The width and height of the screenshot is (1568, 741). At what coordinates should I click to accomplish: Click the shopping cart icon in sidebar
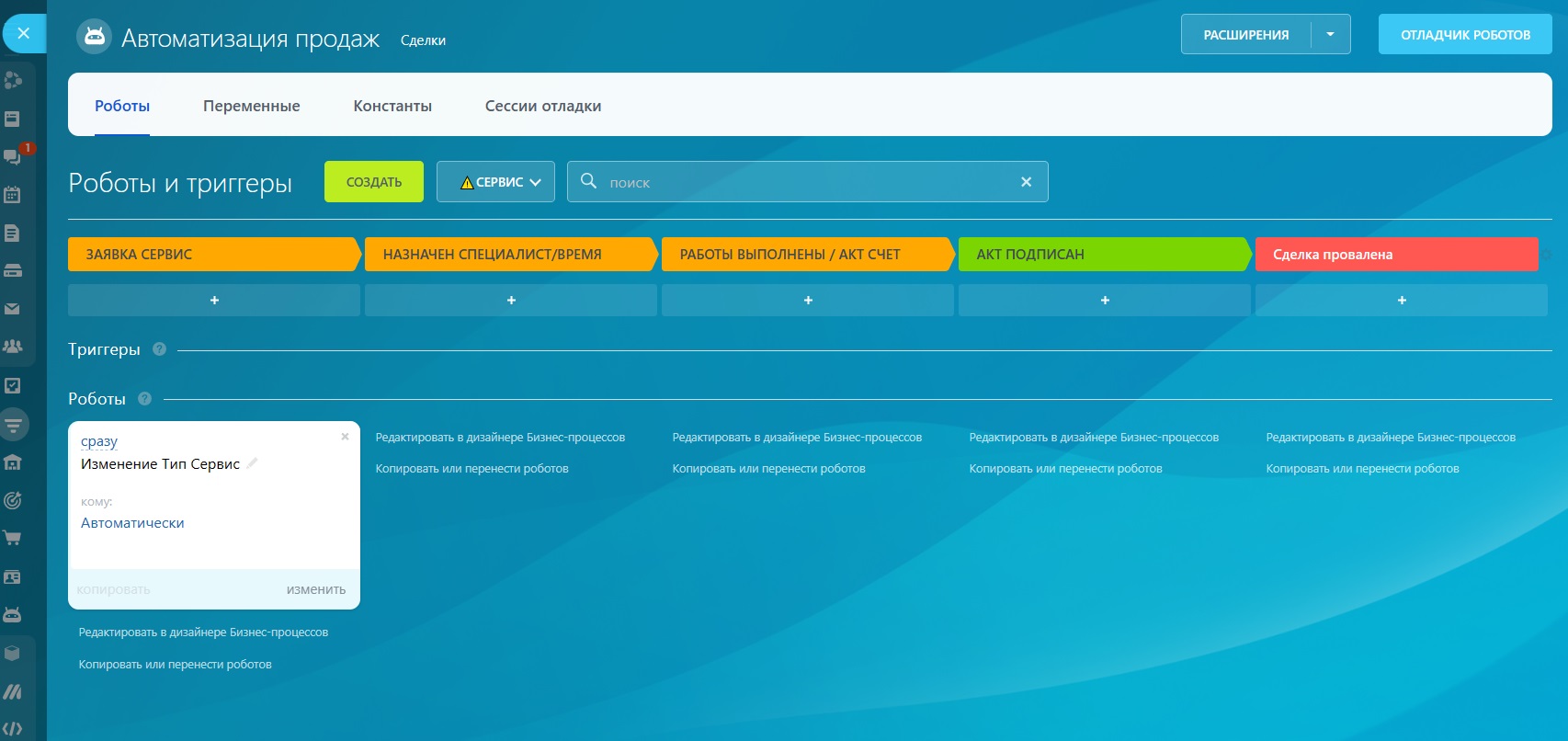[x=12, y=539]
